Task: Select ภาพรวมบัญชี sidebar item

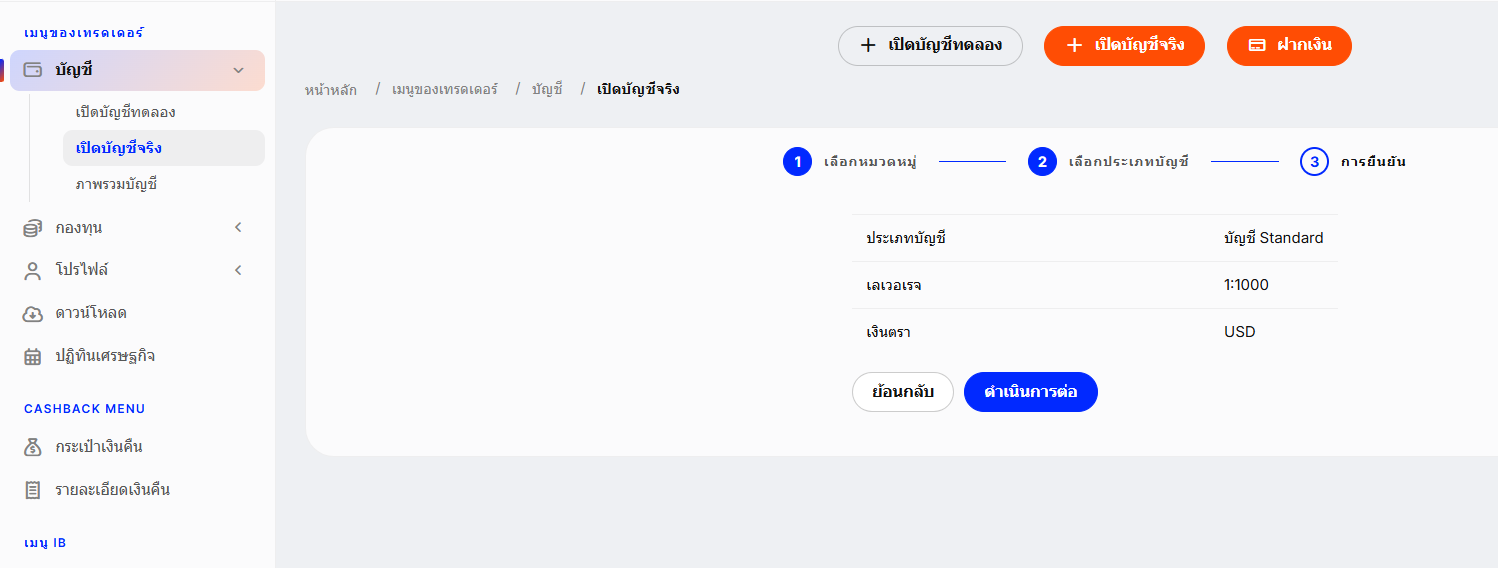Action: [117, 184]
